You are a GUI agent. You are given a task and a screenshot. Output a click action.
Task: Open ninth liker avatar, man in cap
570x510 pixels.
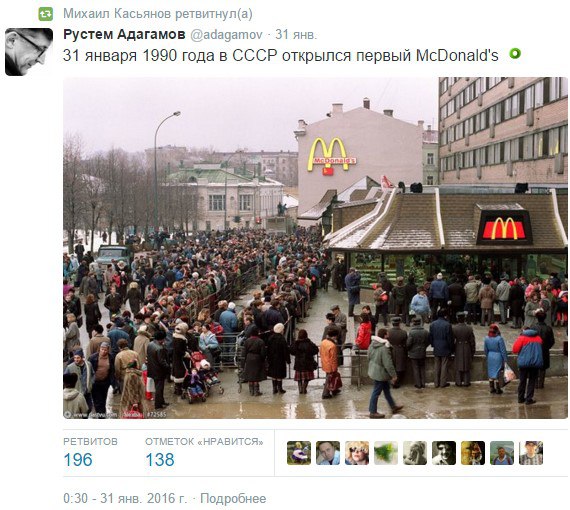(531, 453)
